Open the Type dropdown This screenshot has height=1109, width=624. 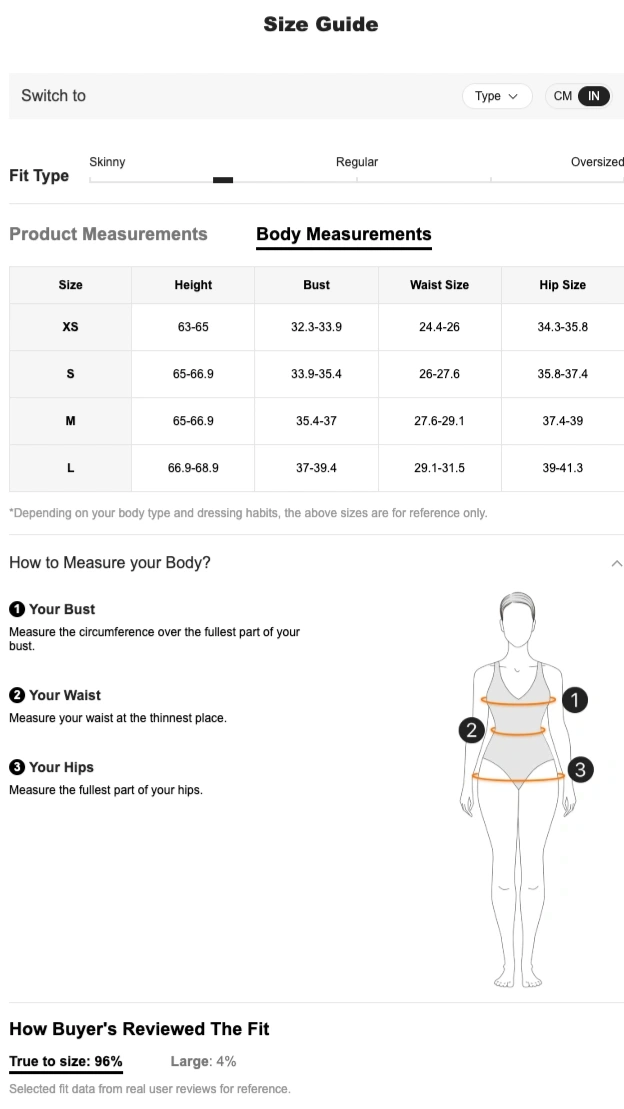point(497,96)
